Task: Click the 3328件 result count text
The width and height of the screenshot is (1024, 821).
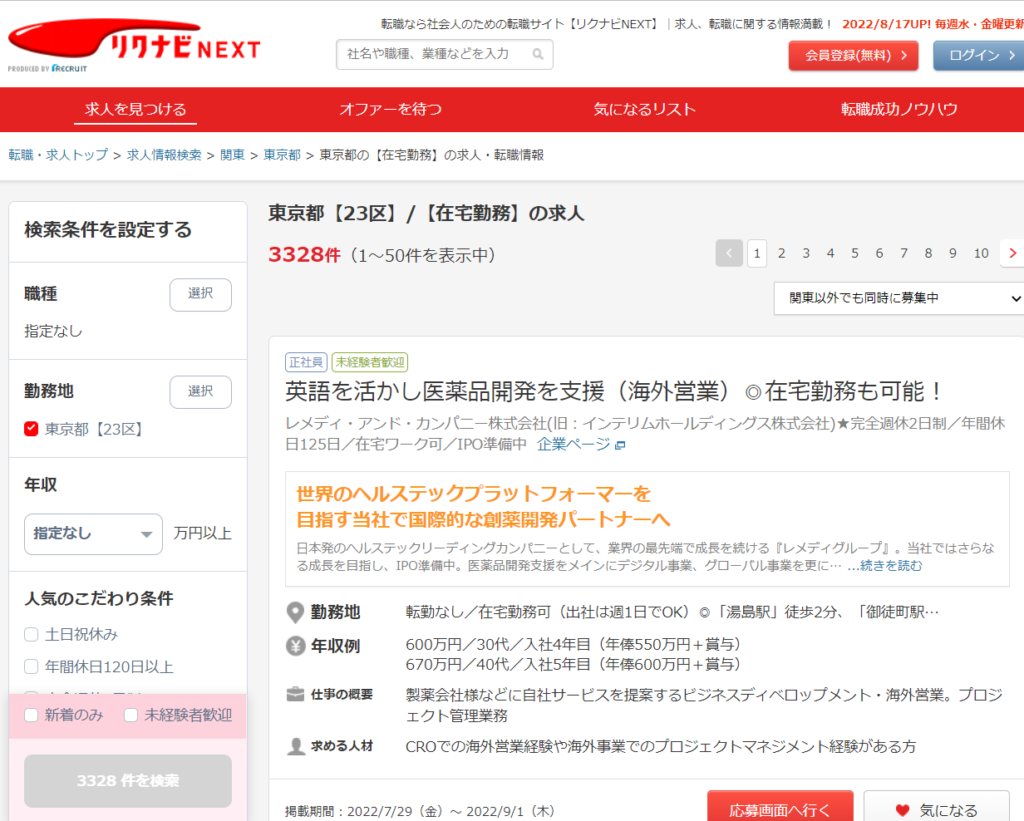Action: pos(304,255)
